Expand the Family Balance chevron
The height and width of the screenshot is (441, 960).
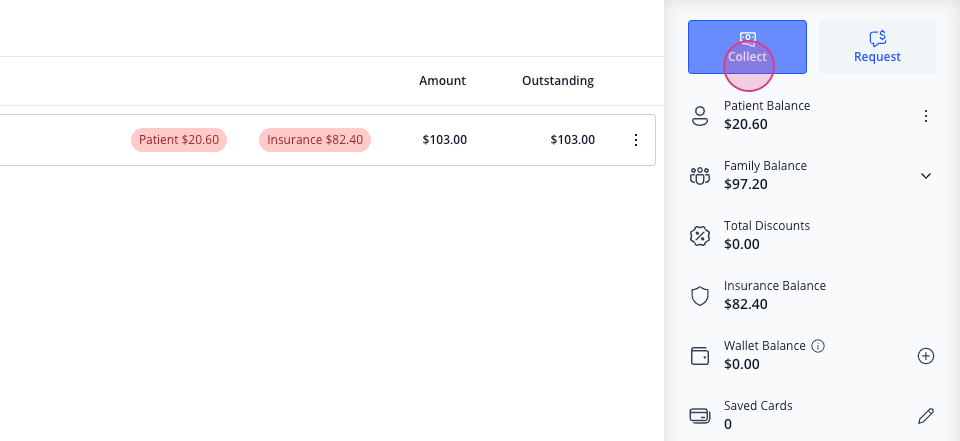click(926, 176)
